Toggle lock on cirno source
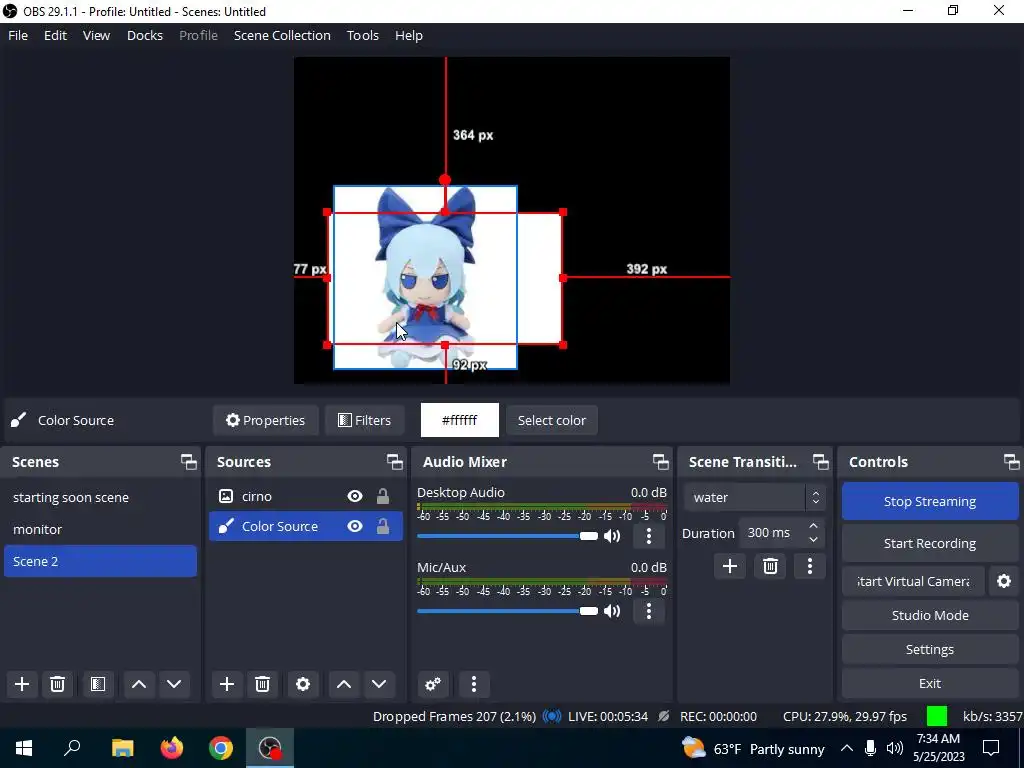The image size is (1024, 768). pyautogui.click(x=383, y=496)
